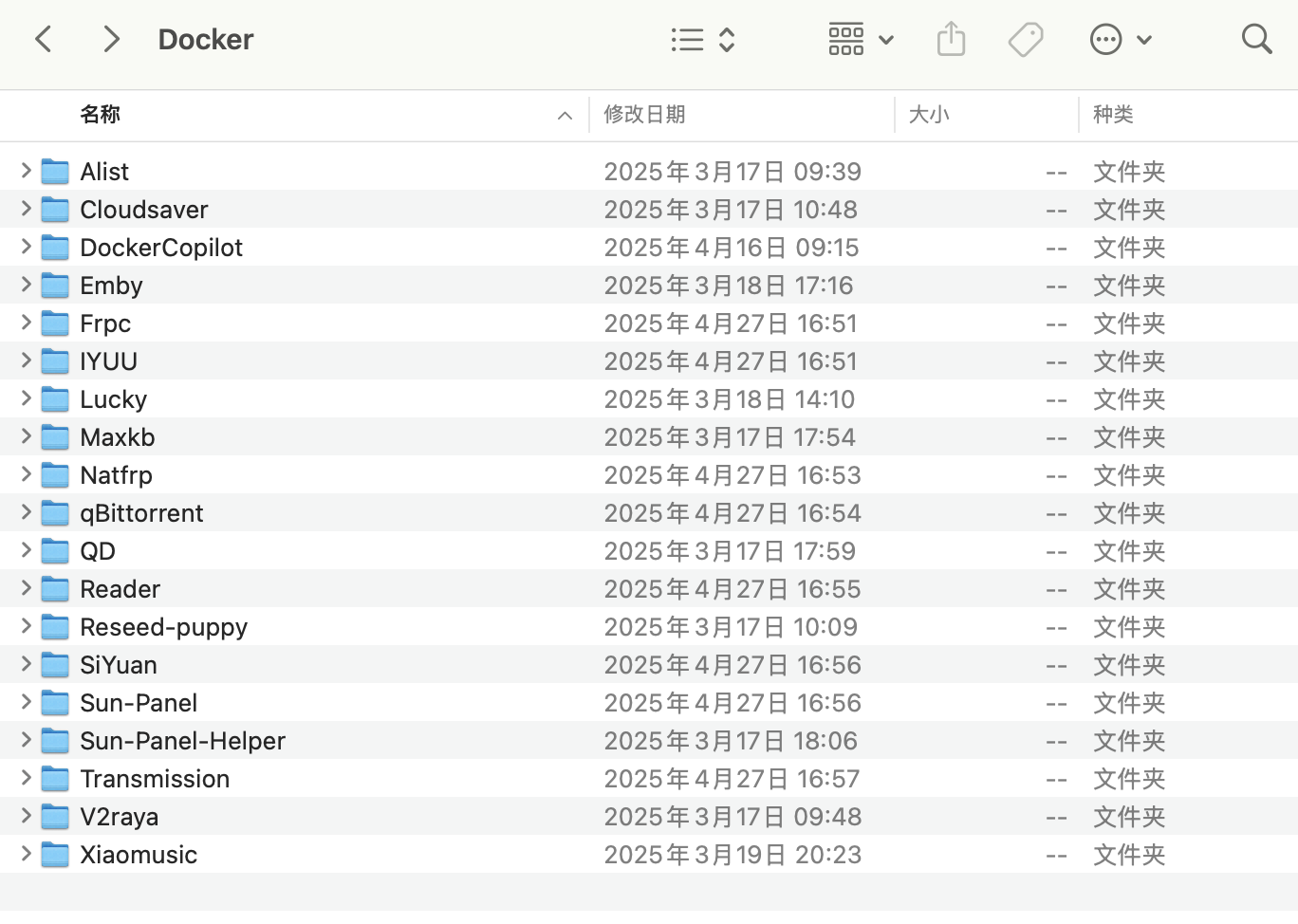Select the qBittorrent folder name
The image size is (1298, 924).
tap(141, 513)
